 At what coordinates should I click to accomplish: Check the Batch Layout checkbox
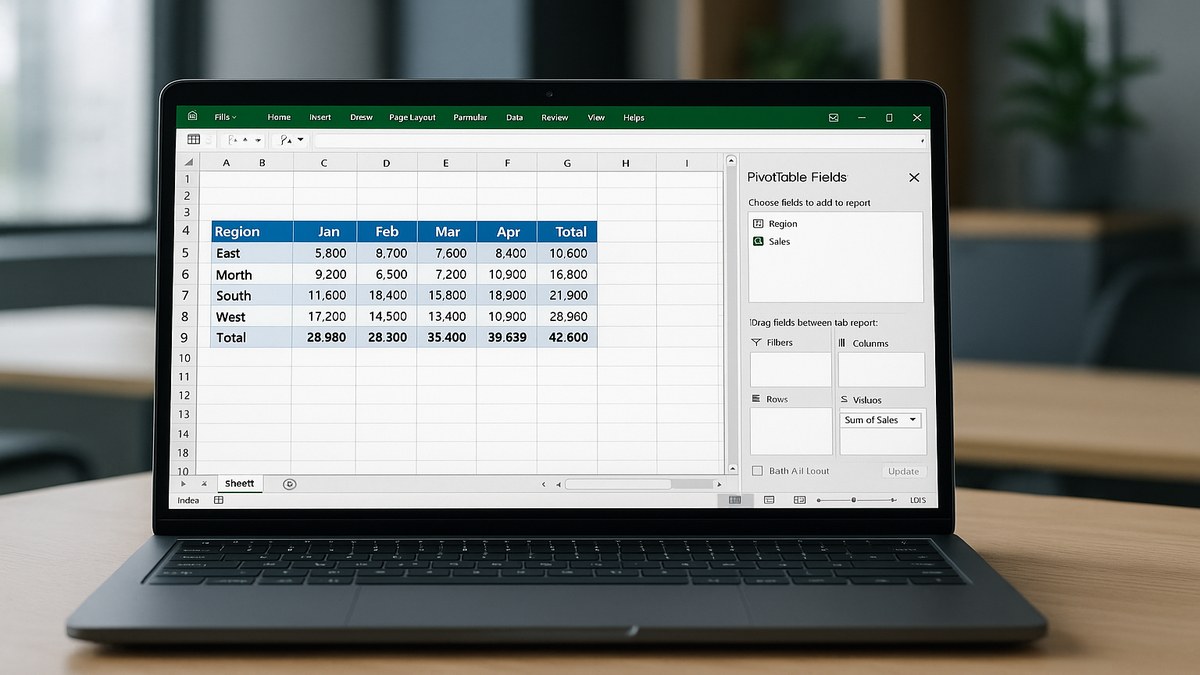[756, 470]
